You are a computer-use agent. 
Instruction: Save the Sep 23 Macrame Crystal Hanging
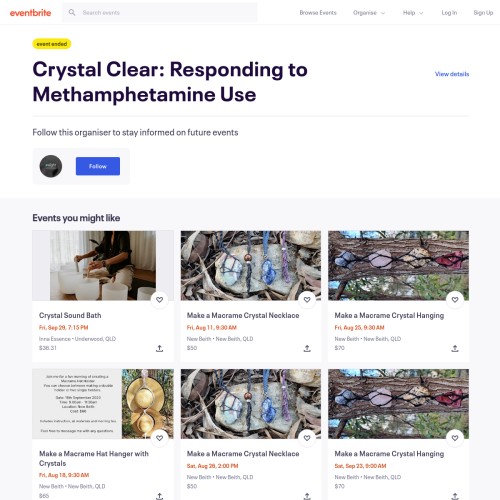tap(455, 438)
